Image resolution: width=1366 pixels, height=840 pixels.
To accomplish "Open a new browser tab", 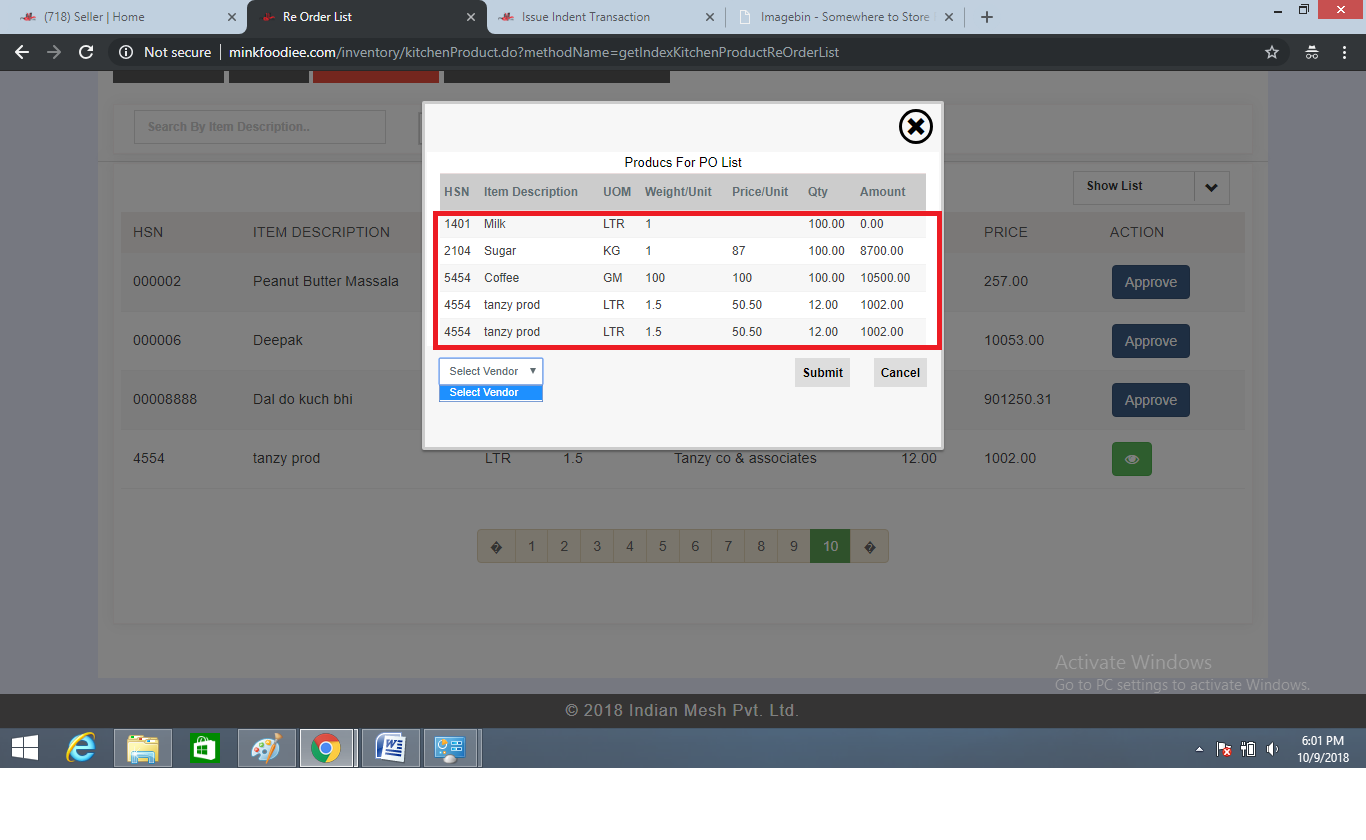I will pyautogui.click(x=987, y=17).
